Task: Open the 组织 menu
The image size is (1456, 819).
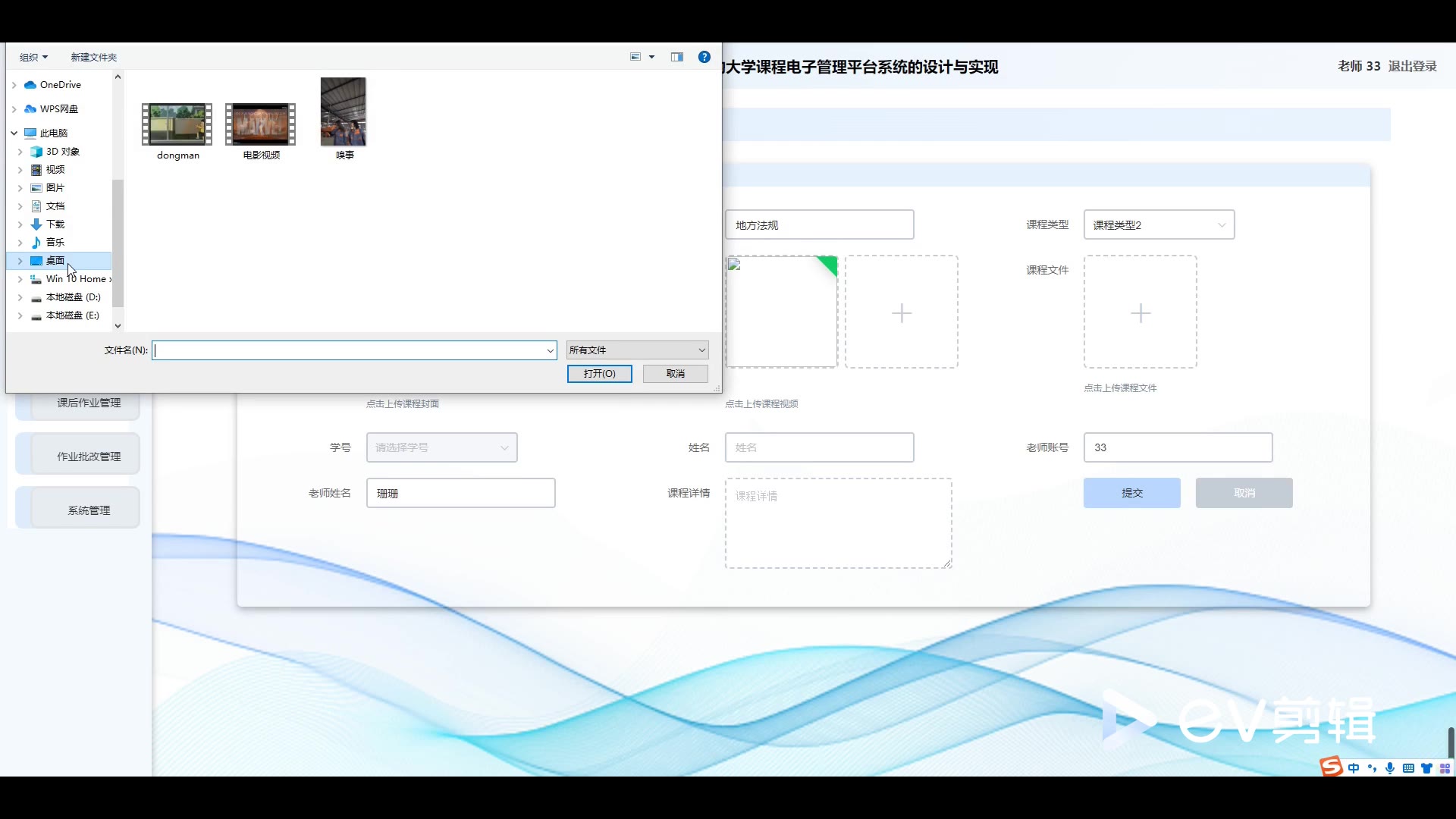Action: point(33,58)
